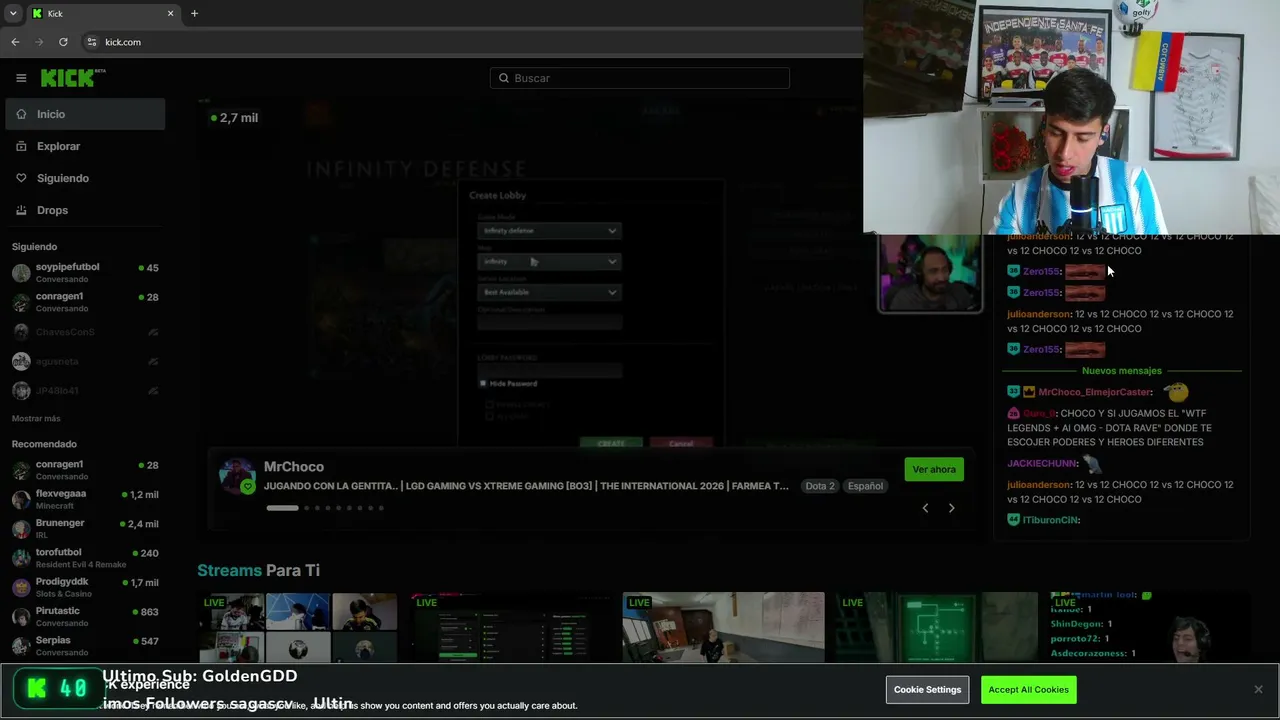Open flexvegaaa's avatar in Recomendado
1280x720 pixels.
21,499
